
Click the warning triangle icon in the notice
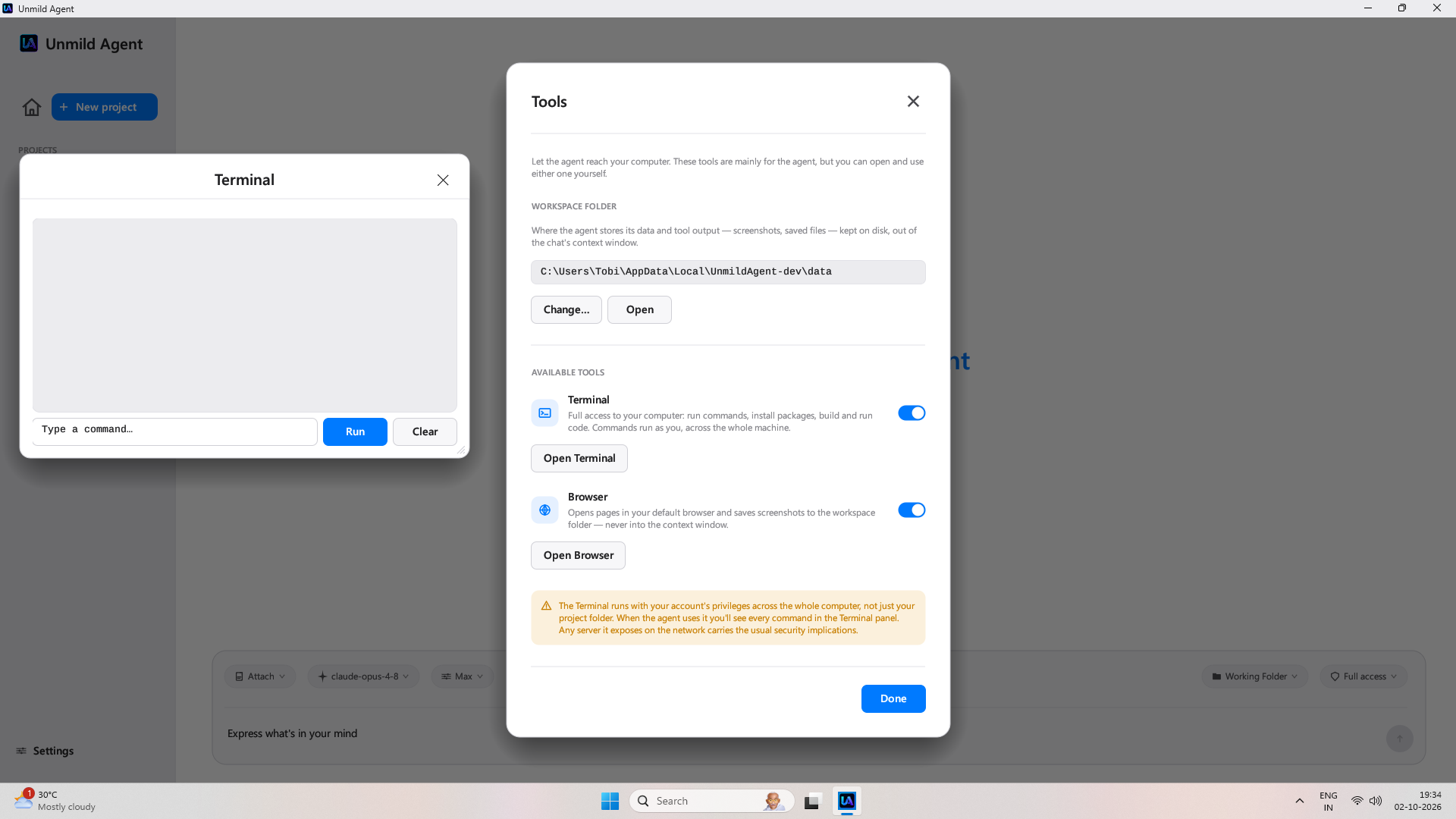coord(546,606)
